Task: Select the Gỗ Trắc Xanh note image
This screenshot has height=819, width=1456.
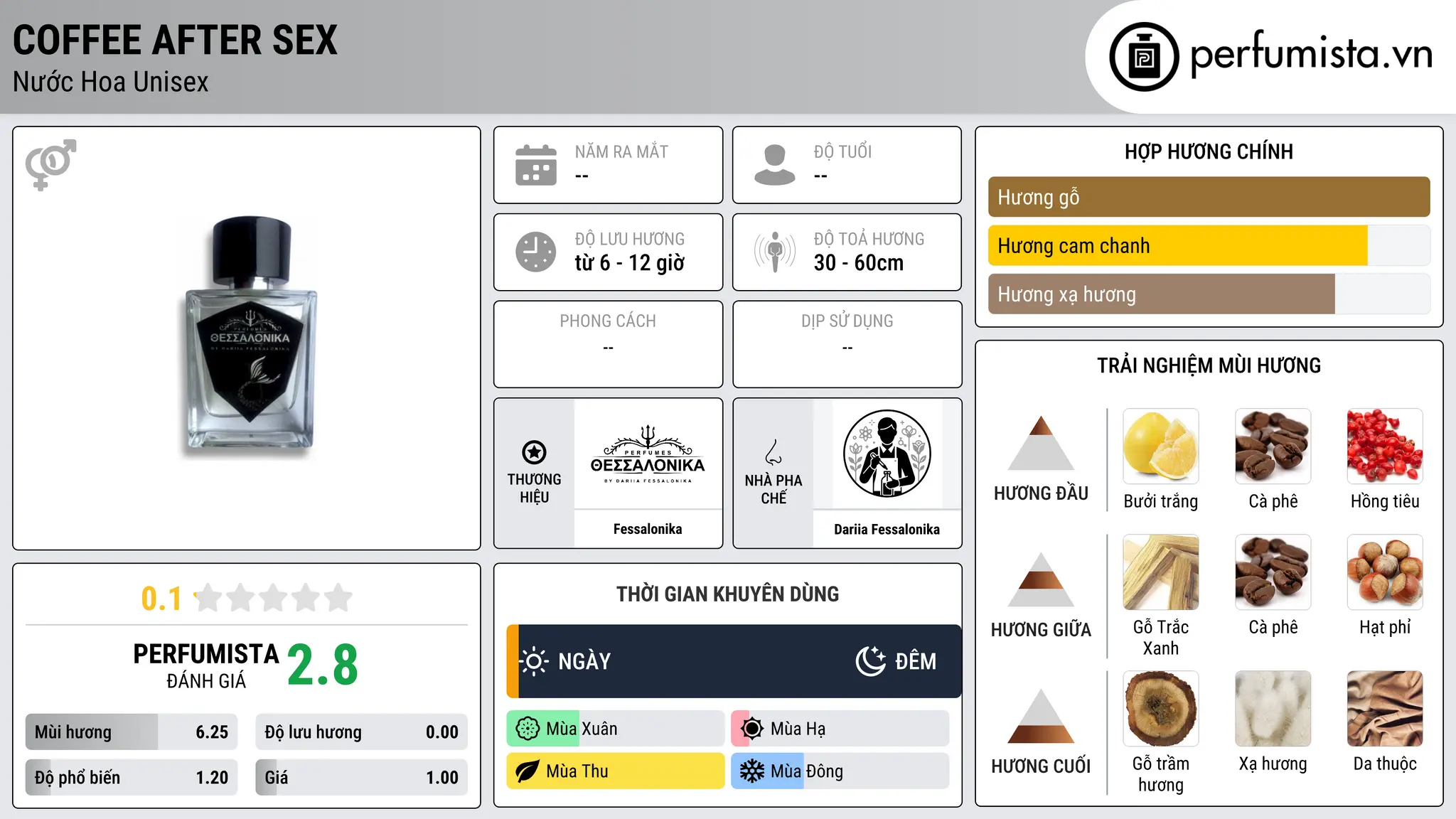Action: click(1161, 572)
